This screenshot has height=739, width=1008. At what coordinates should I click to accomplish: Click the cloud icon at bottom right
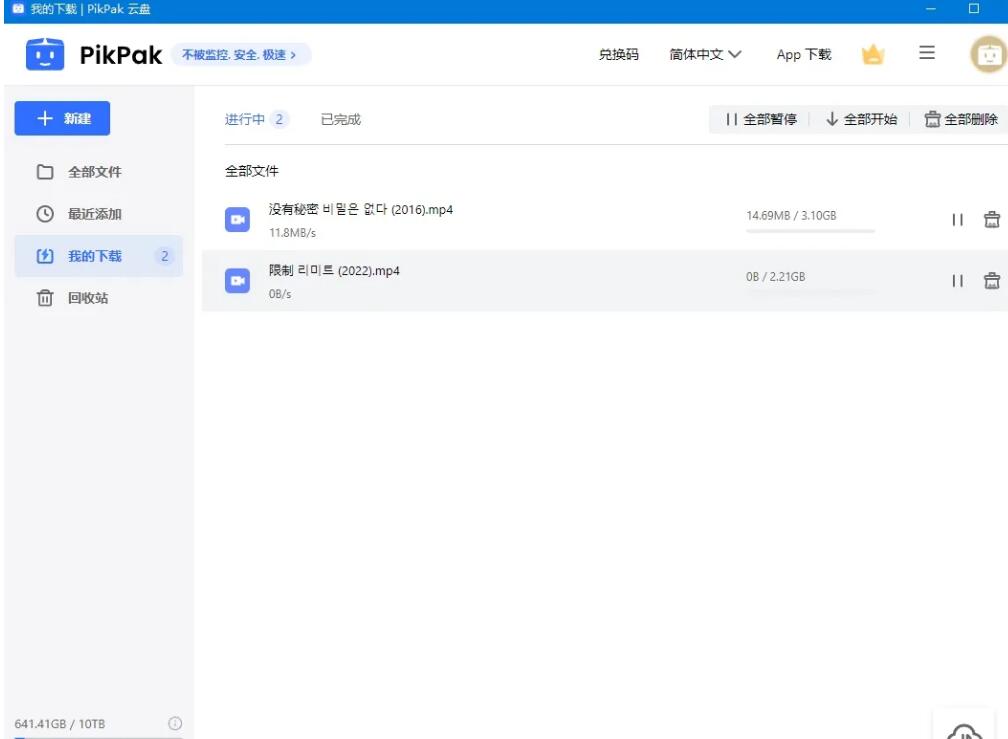[x=964, y=731]
